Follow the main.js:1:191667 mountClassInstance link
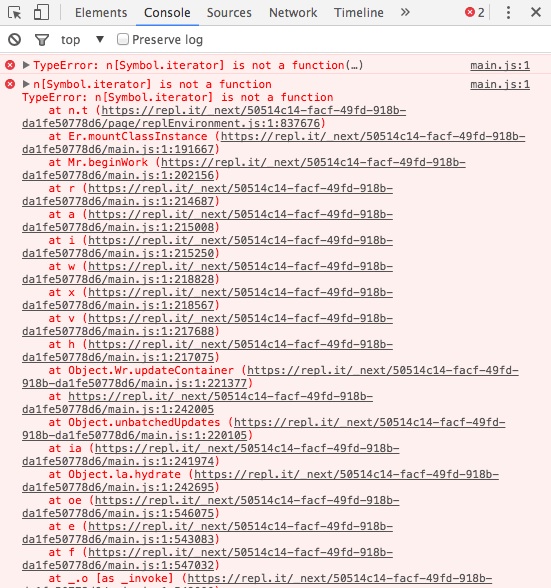 click(x=273, y=142)
